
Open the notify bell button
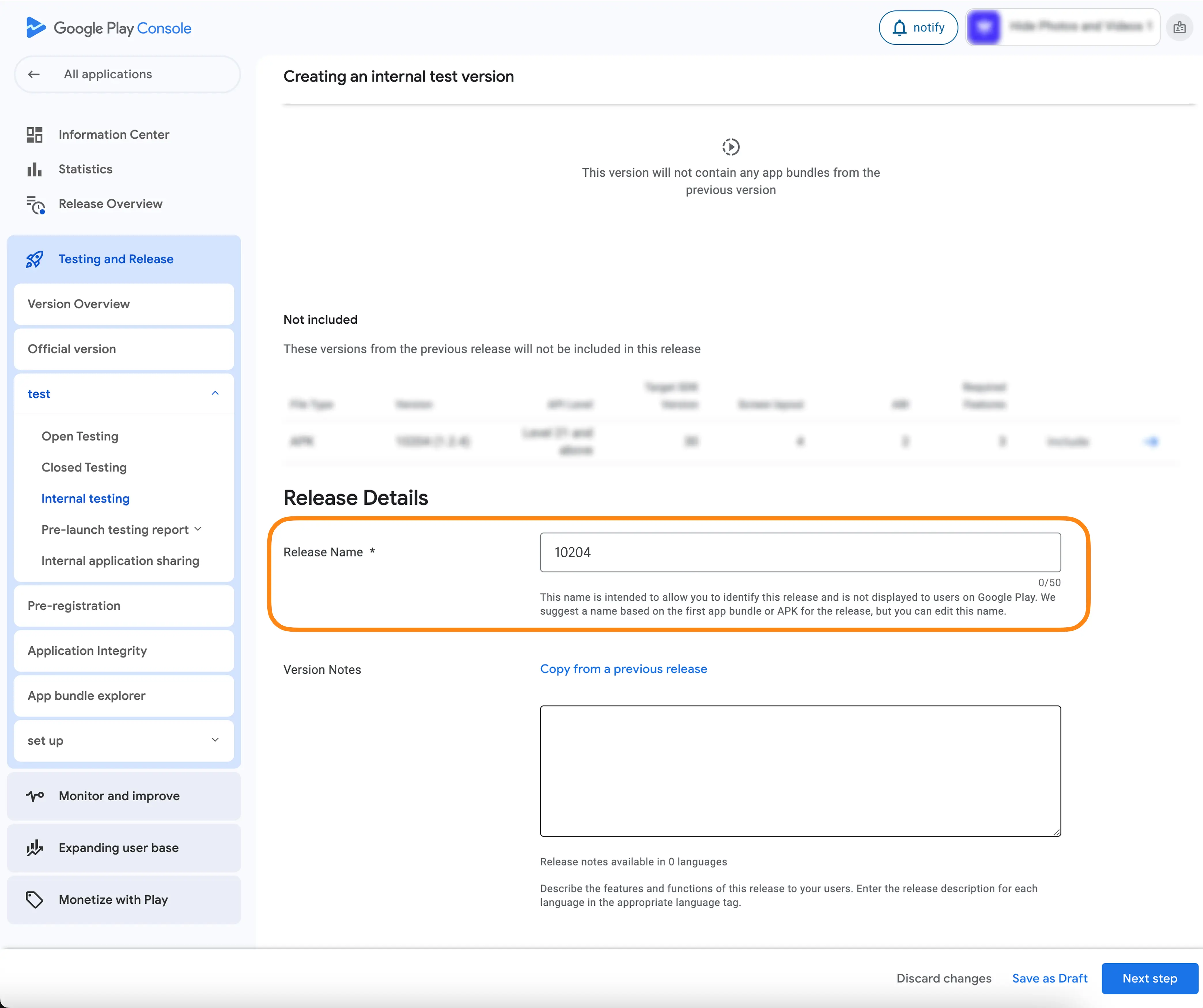click(918, 27)
